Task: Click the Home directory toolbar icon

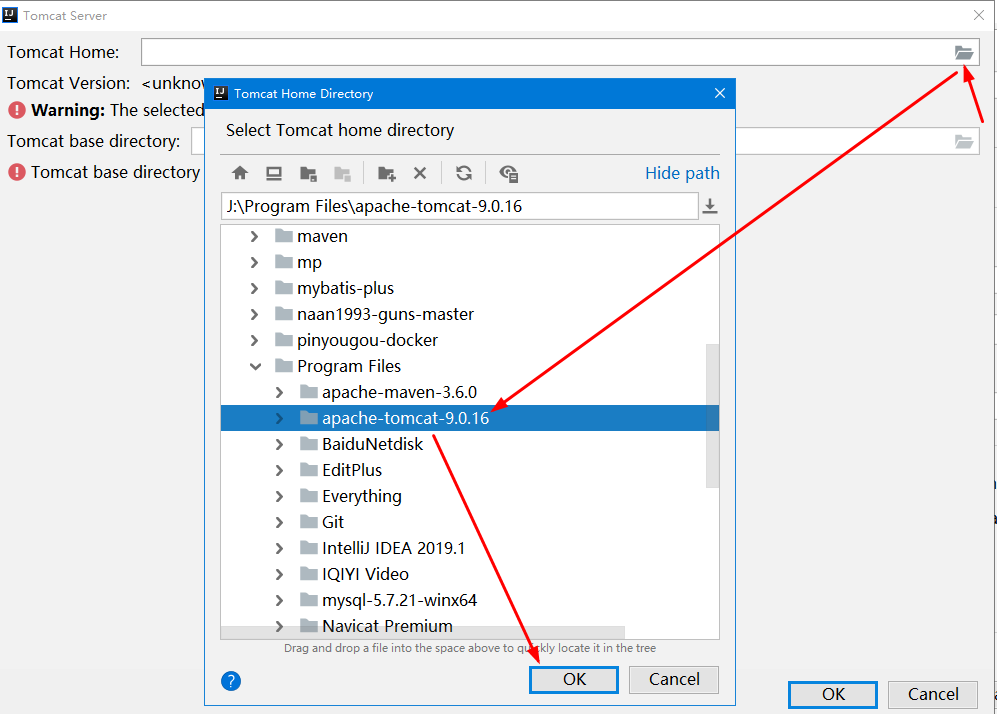Action: pyautogui.click(x=240, y=173)
